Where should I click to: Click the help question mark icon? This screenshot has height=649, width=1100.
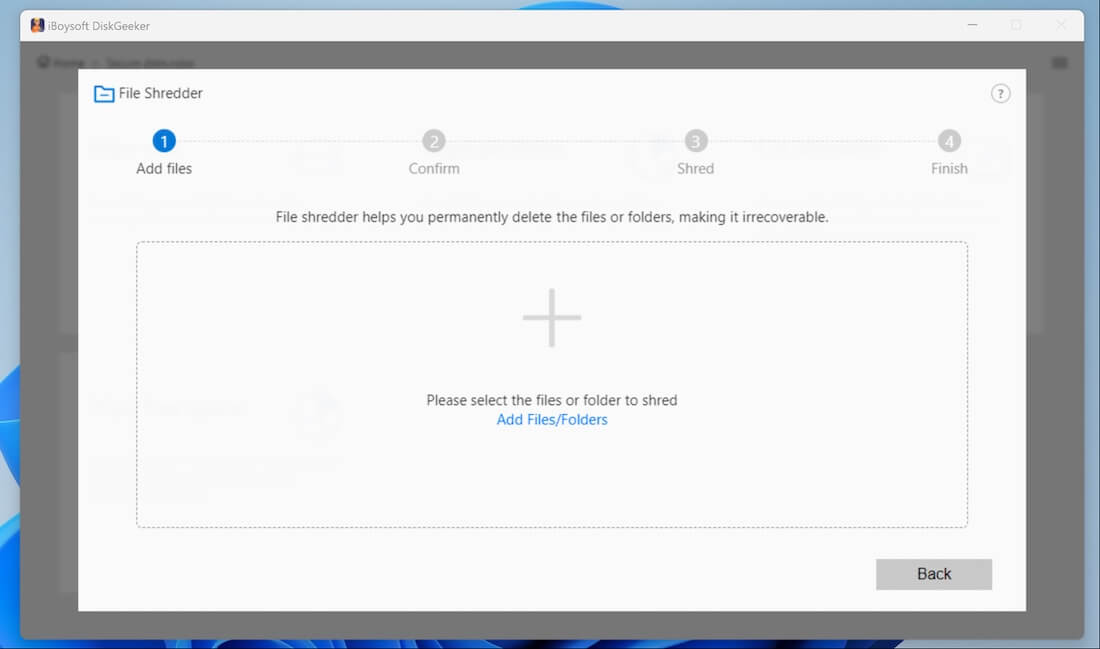click(x=1000, y=93)
